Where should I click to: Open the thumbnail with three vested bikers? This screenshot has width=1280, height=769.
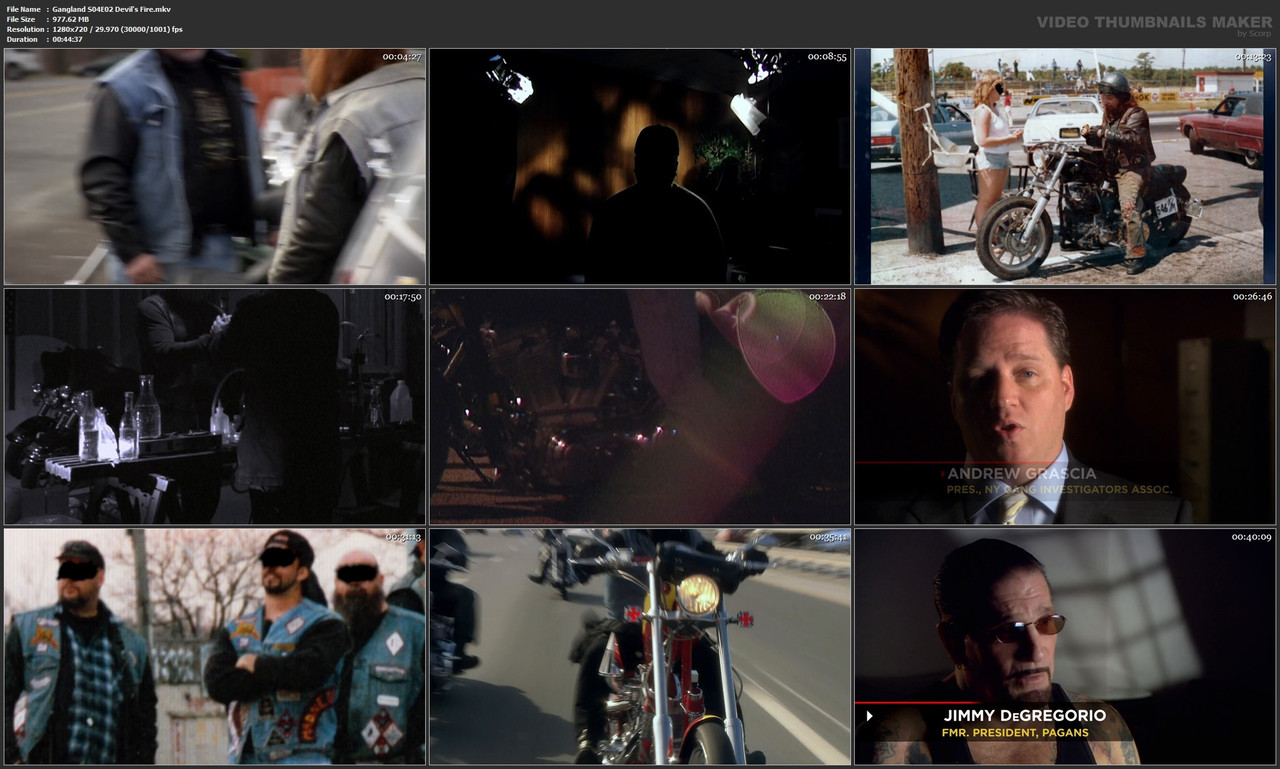coord(215,647)
